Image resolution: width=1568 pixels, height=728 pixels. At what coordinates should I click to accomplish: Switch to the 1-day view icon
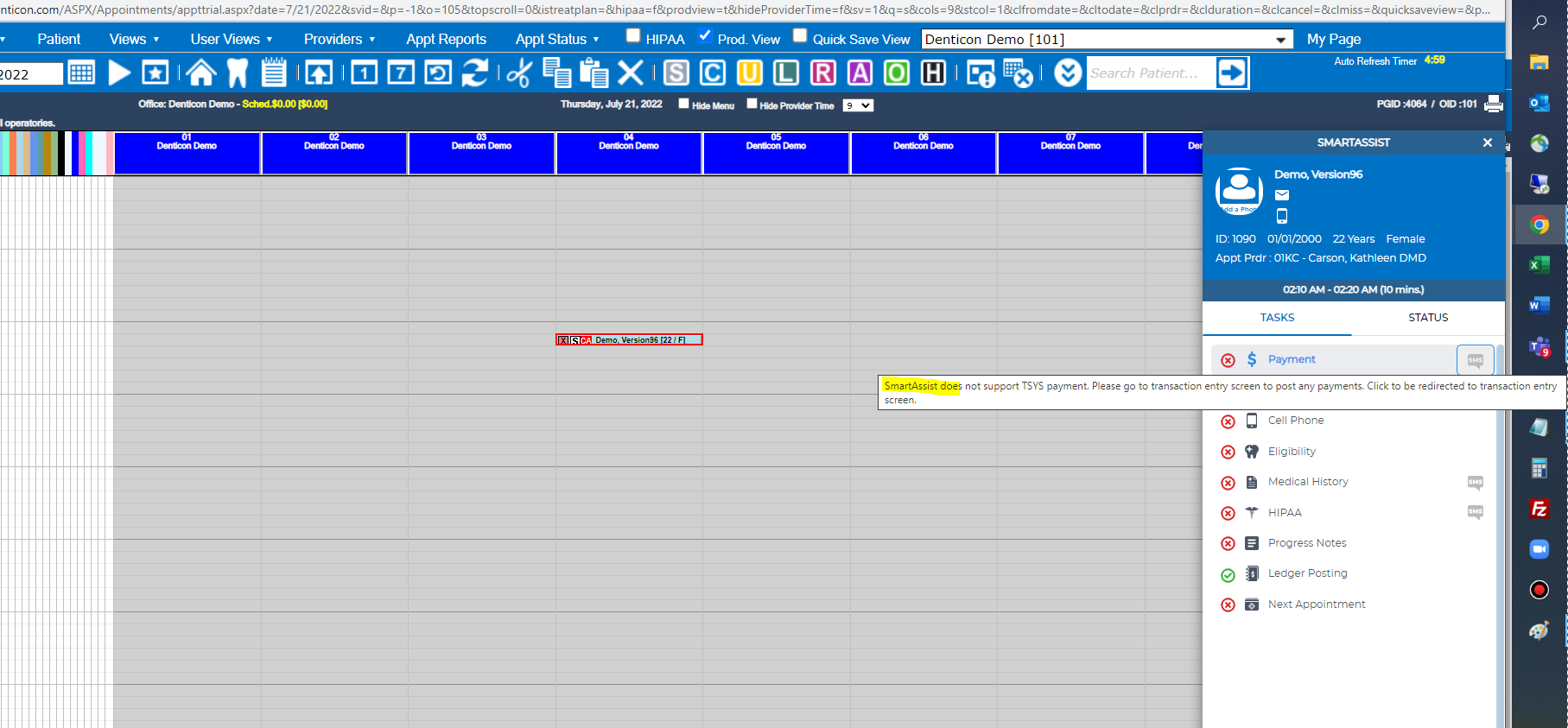pos(365,73)
